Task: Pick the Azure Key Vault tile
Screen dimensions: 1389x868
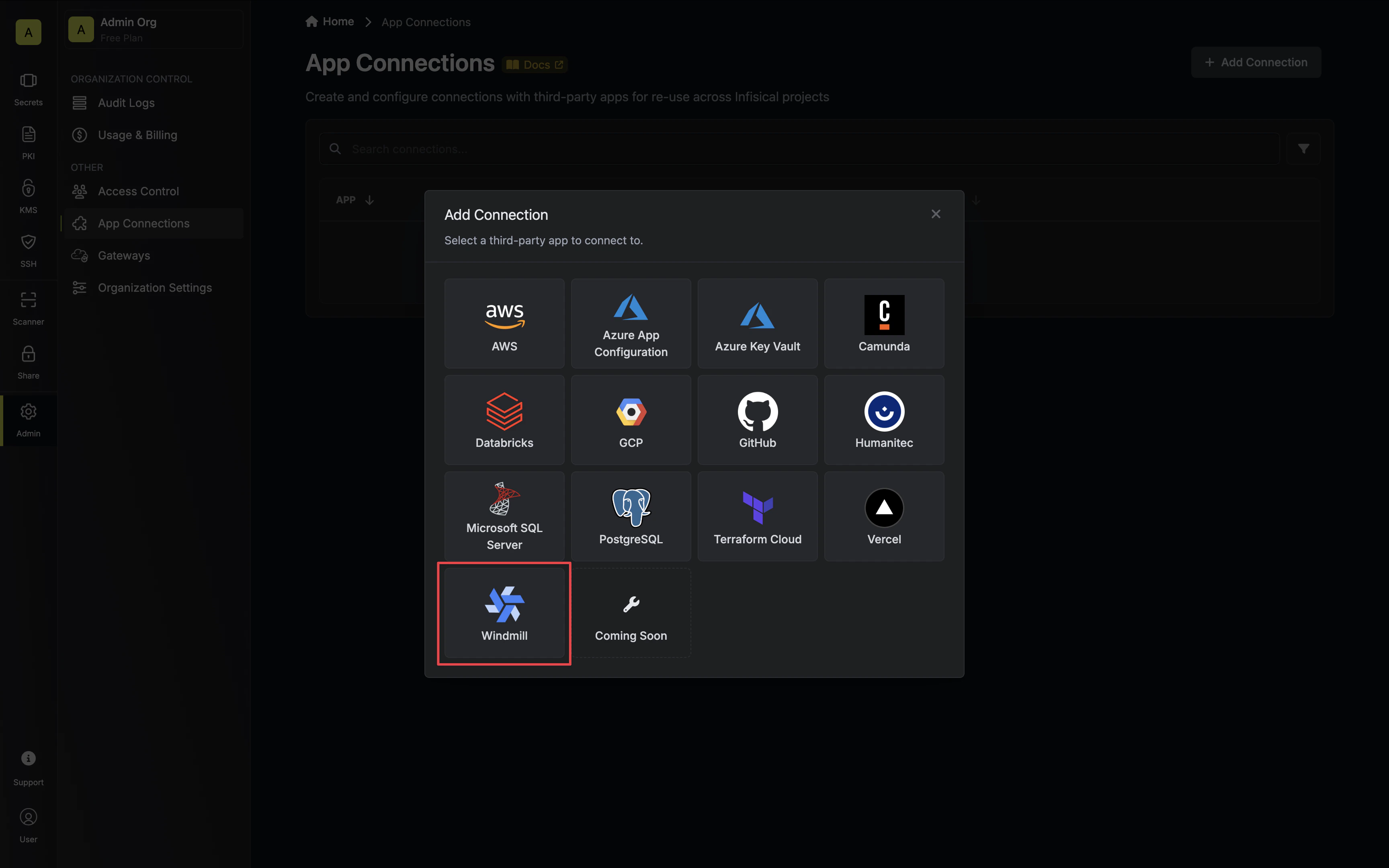Action: [x=757, y=323]
